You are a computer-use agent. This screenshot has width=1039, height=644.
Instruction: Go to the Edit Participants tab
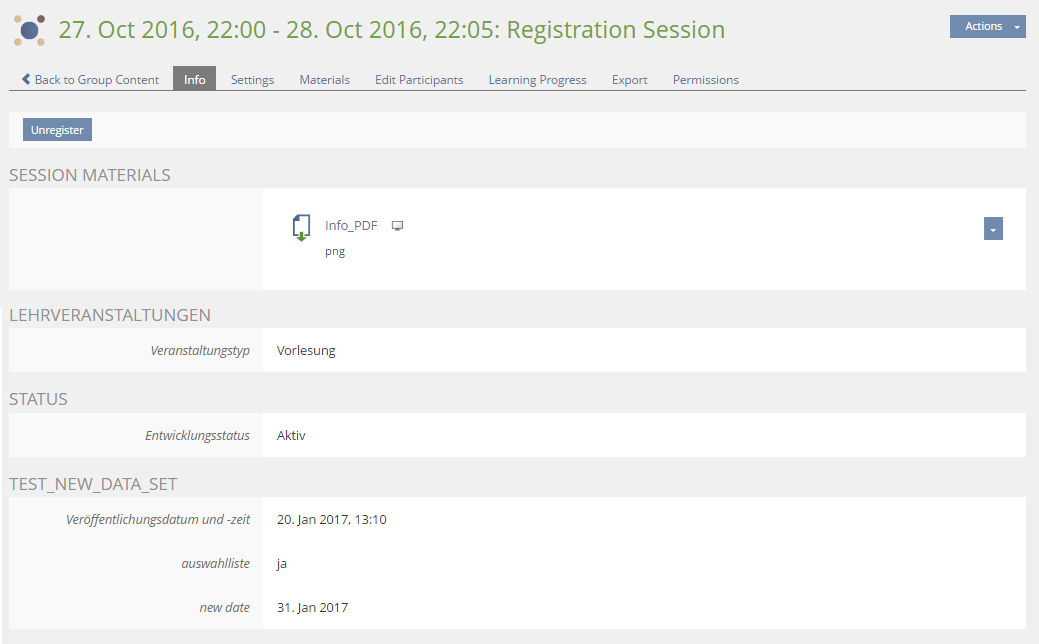tap(419, 80)
